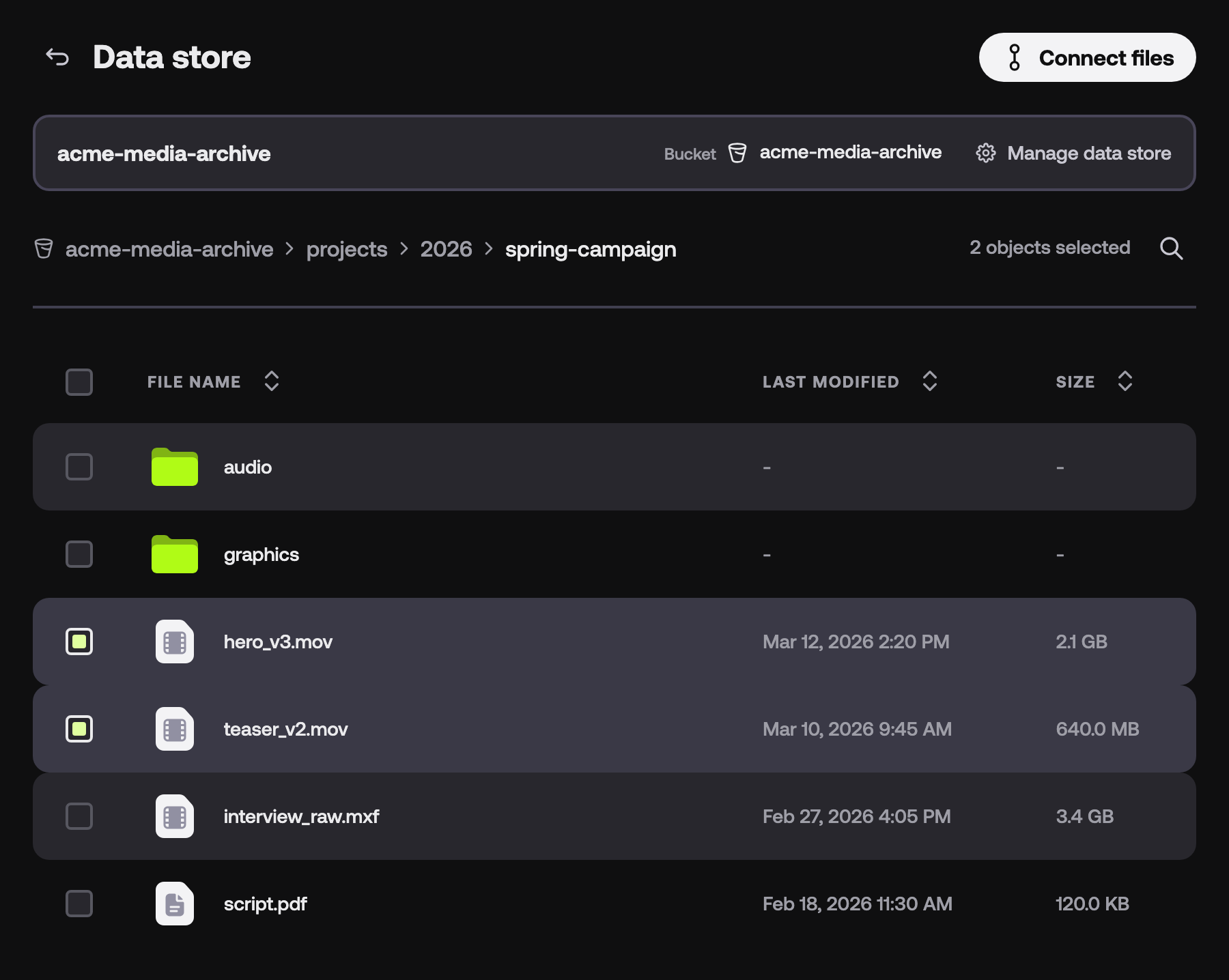The width and height of the screenshot is (1229, 980).
Task: Click the 2 objects selected label
Action: click(x=1050, y=248)
